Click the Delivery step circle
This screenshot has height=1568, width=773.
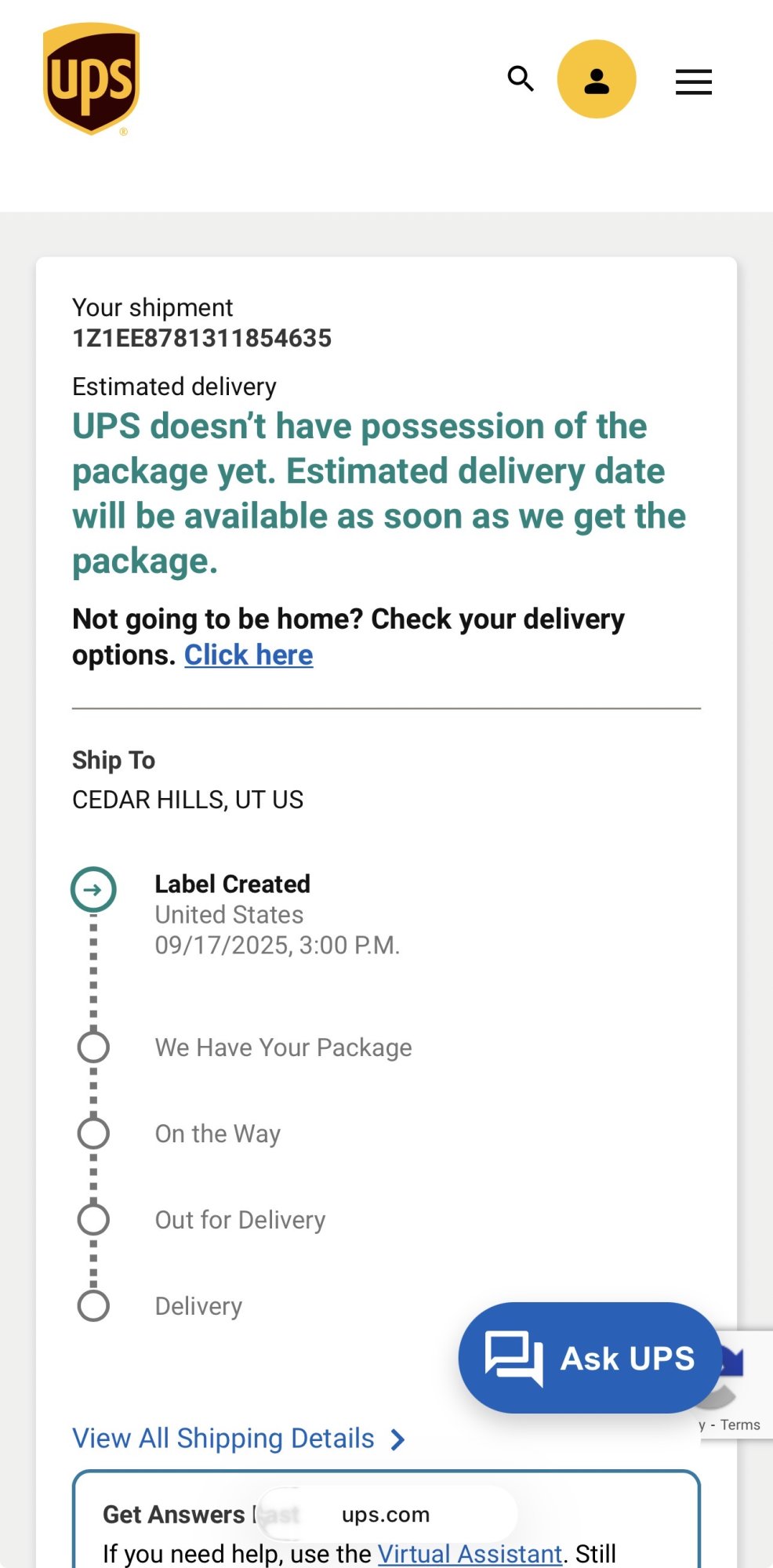[x=93, y=1306]
